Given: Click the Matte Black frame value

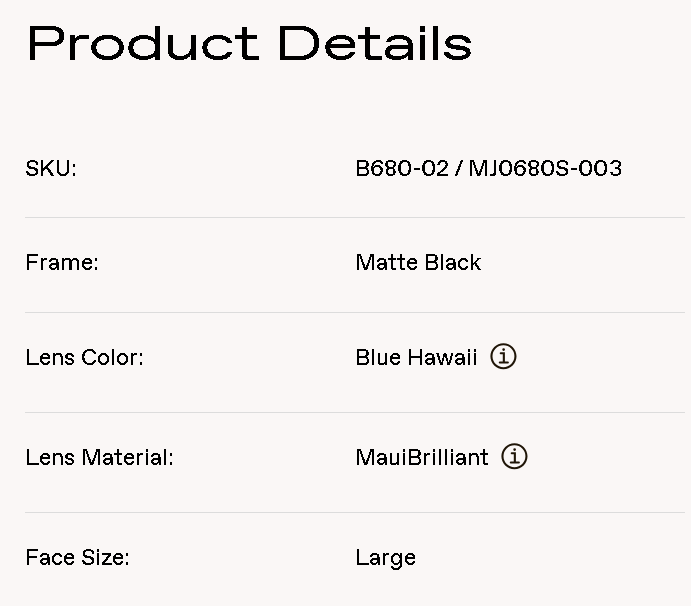Looking at the screenshot, I should 418,263.
